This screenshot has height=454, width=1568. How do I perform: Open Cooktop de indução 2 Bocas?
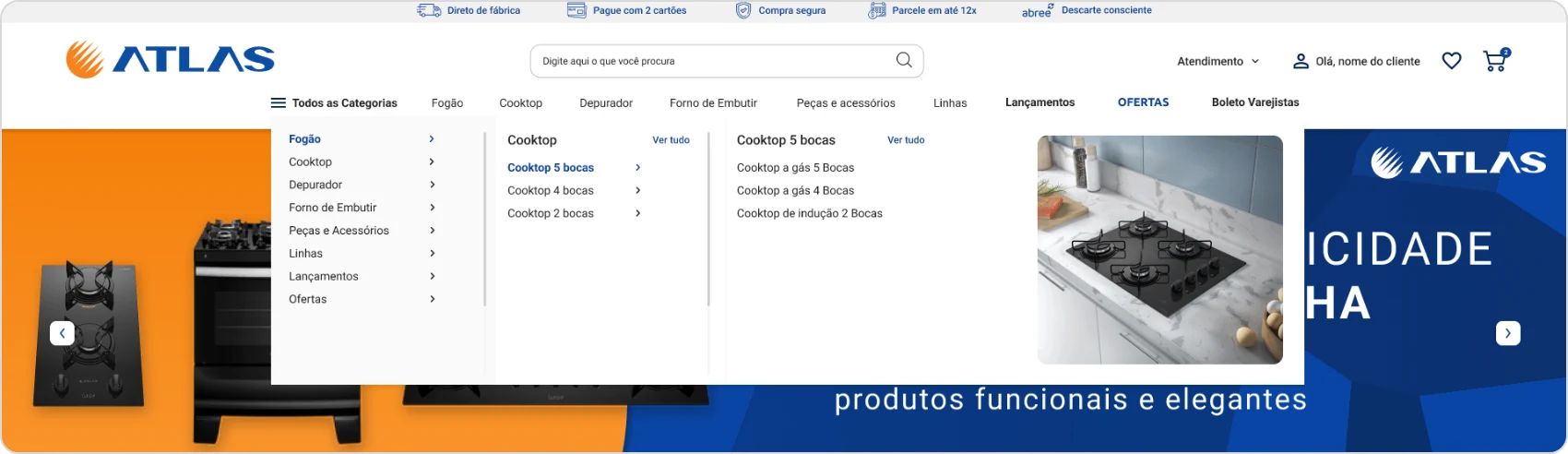point(810,213)
